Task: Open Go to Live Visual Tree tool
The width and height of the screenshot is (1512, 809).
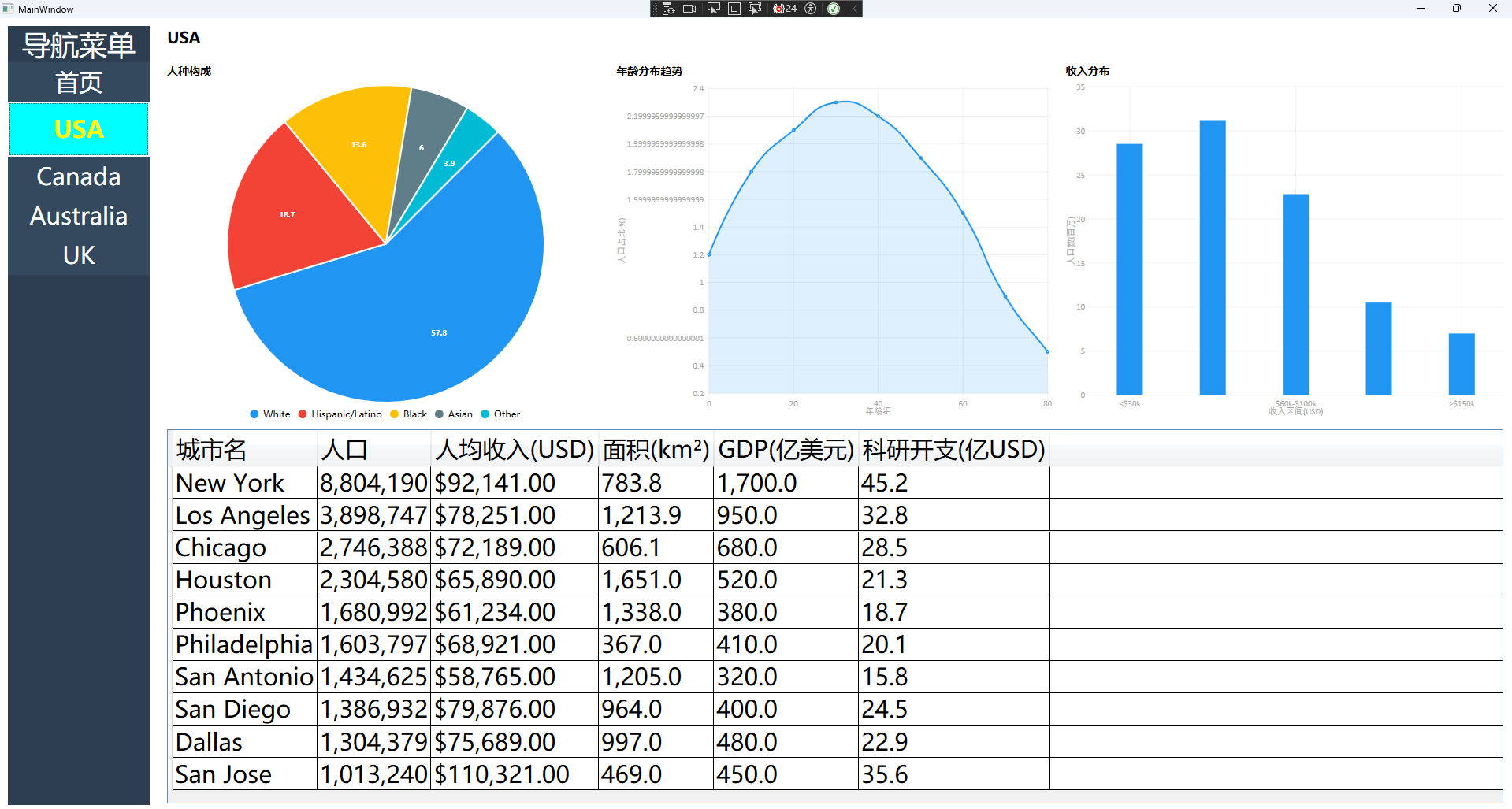Action: [668, 9]
